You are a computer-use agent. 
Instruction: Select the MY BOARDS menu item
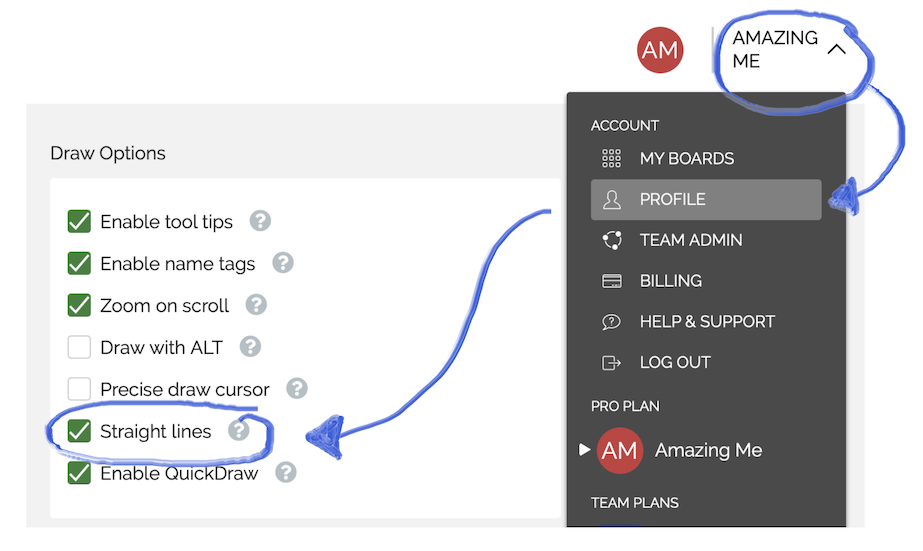[x=686, y=159]
